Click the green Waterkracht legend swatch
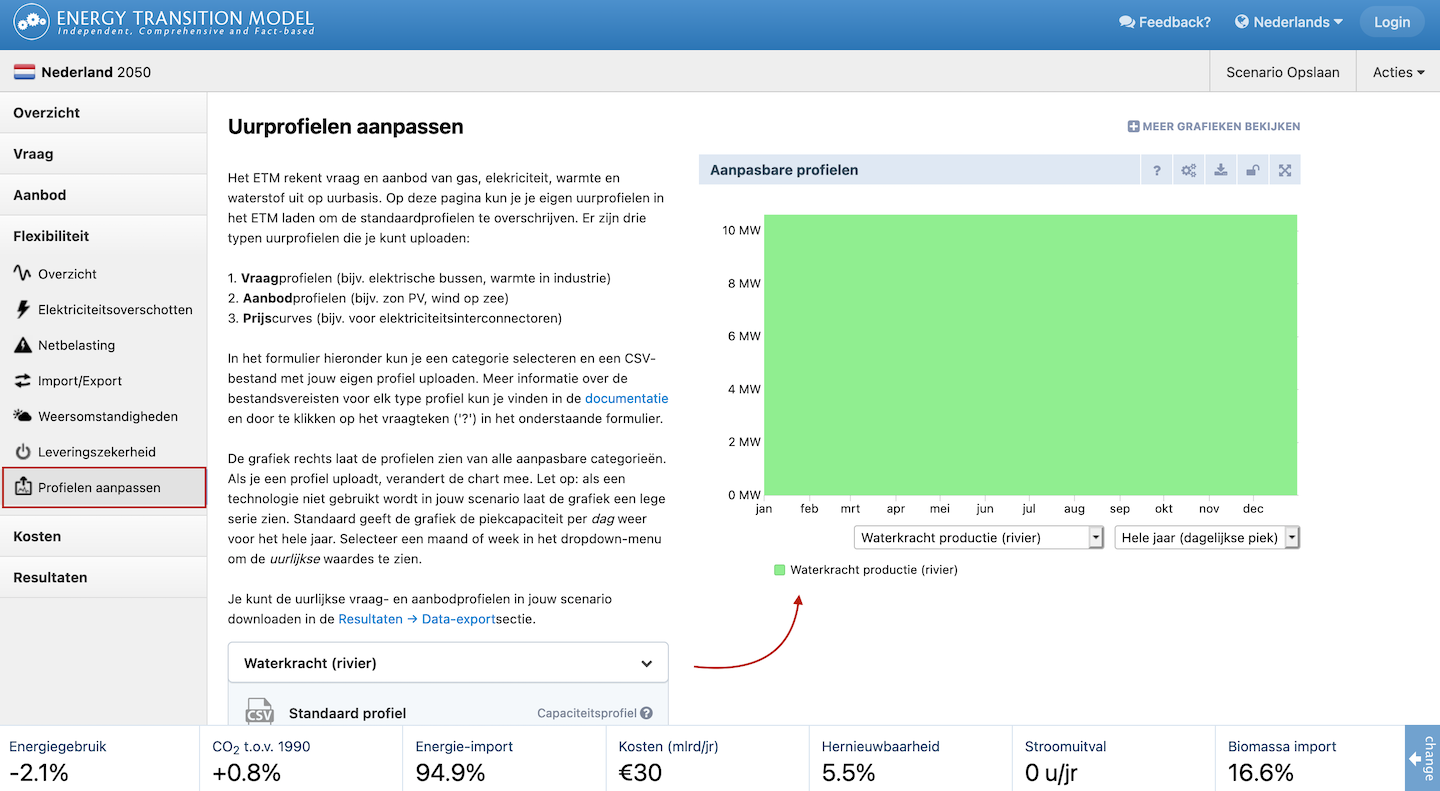 point(780,570)
